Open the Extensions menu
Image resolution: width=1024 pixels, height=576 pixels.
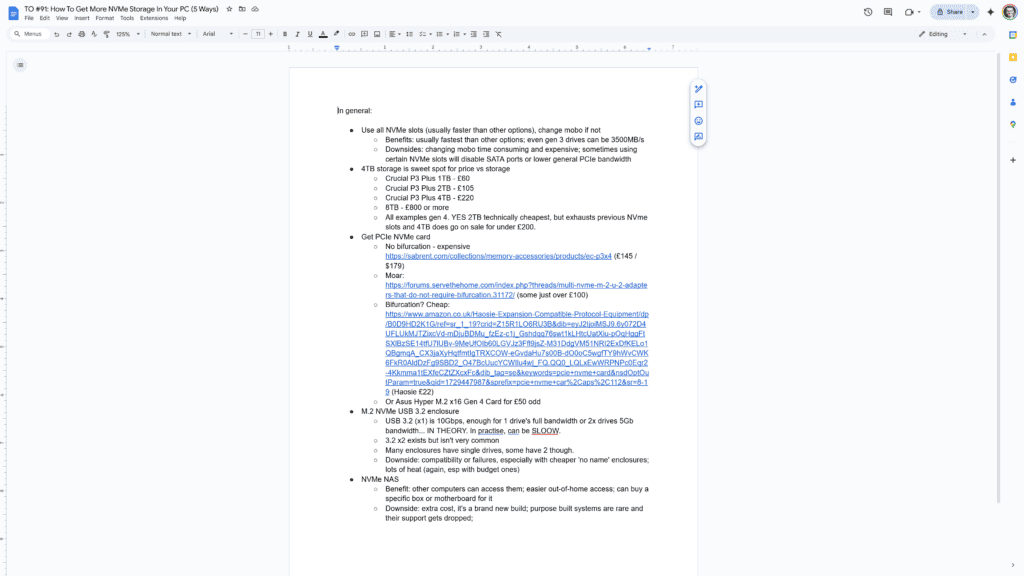[154, 18]
